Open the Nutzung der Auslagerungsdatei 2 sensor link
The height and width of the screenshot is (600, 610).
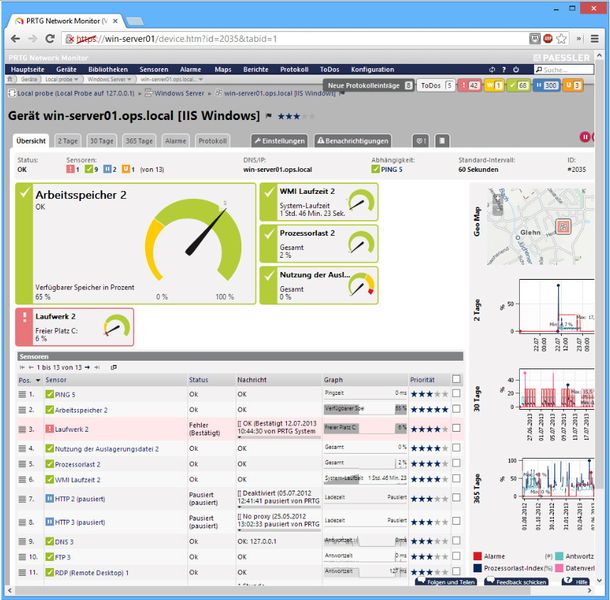107,449
